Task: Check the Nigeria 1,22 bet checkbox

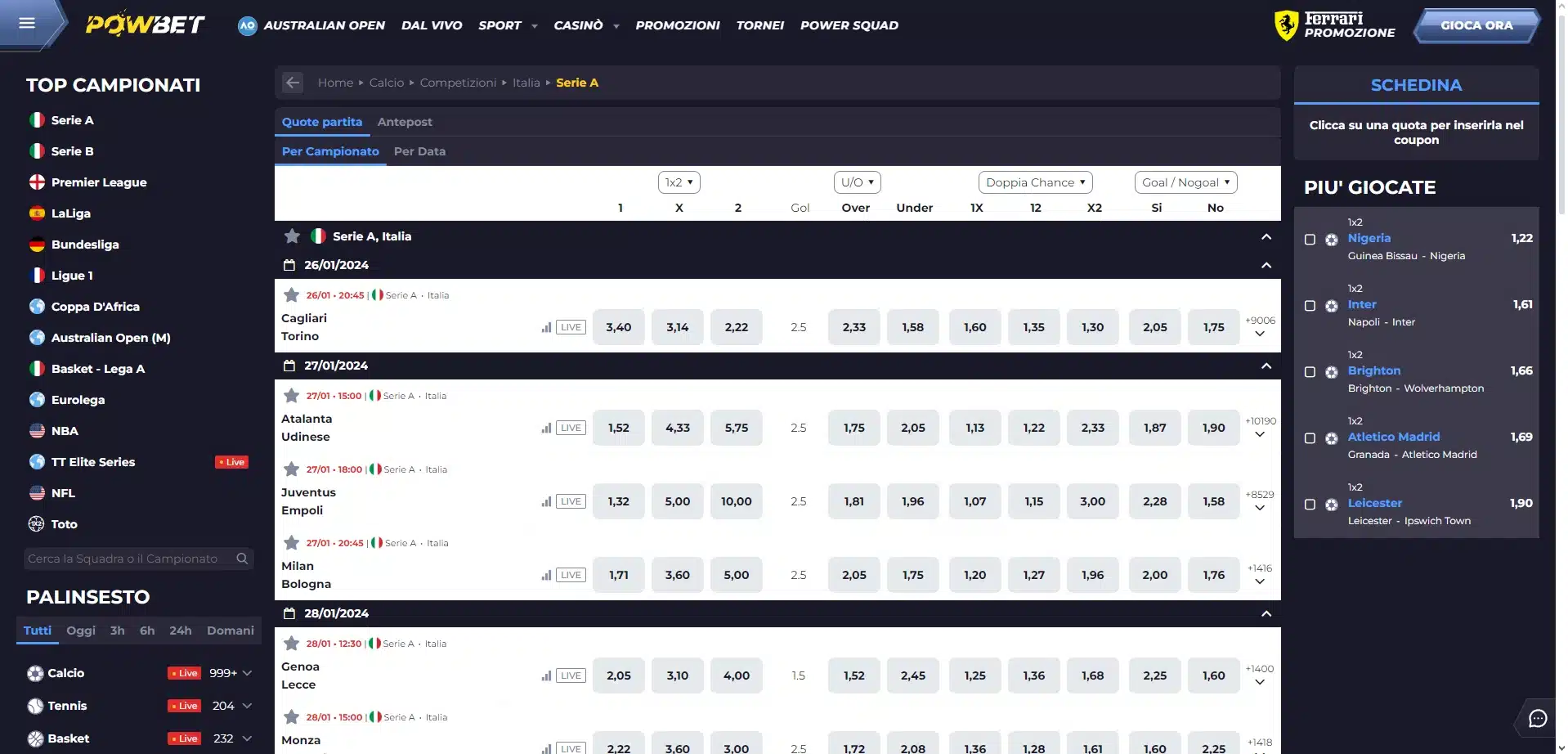Action: 1310,240
